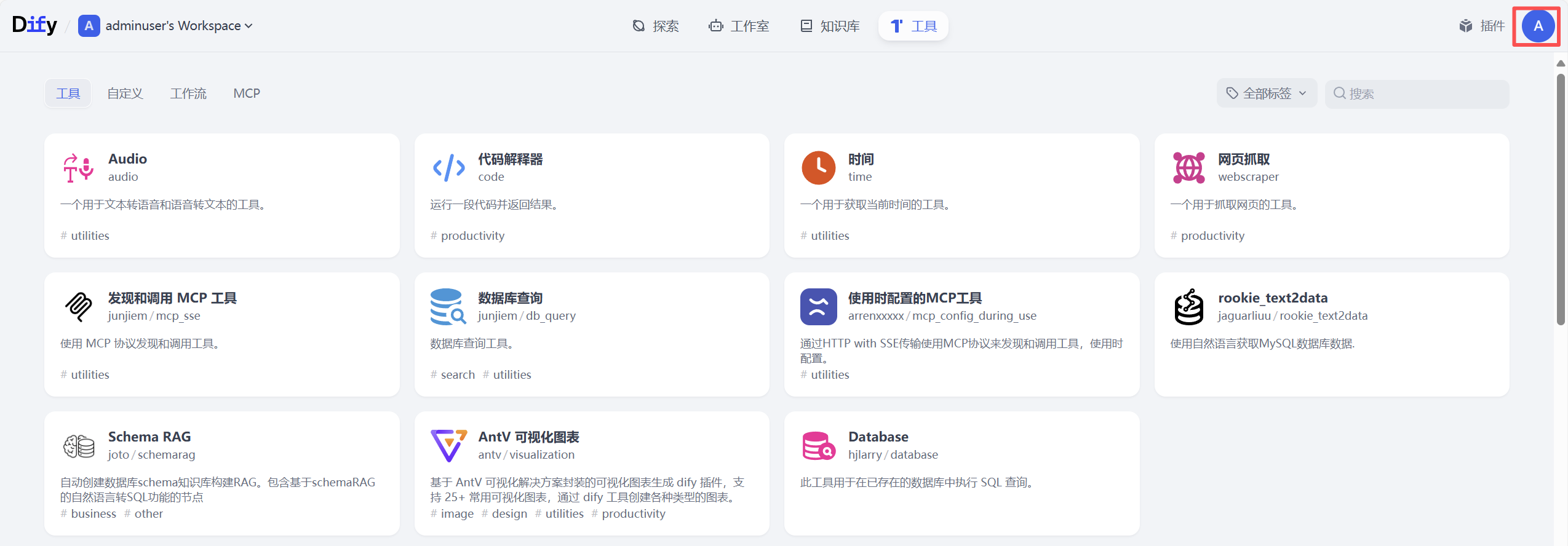Click the page vertical scrollbar thumb
This screenshot has width=1568, height=546.
[1561, 199]
